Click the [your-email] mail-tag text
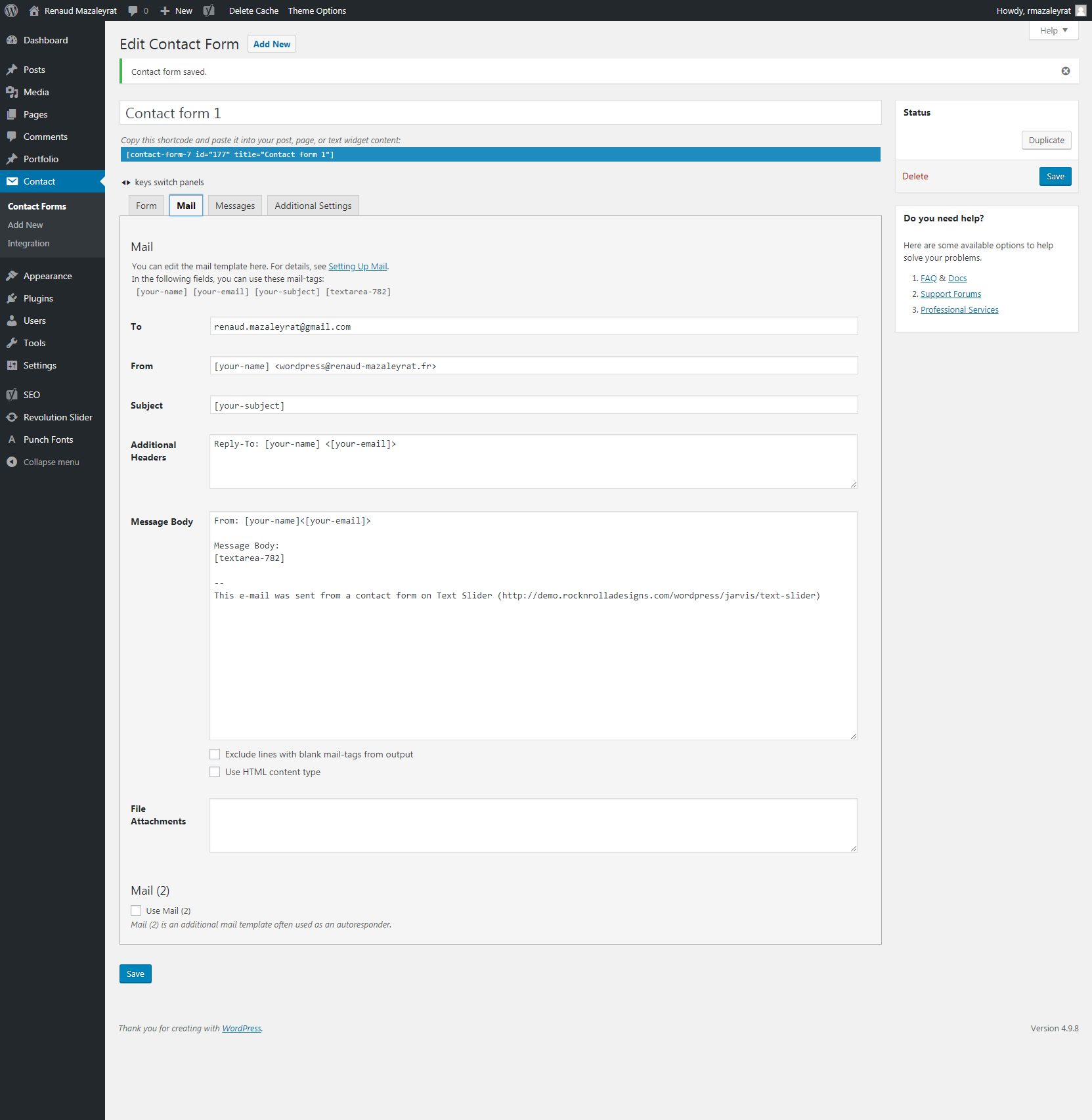The width and height of the screenshot is (1092, 1120). point(221,292)
